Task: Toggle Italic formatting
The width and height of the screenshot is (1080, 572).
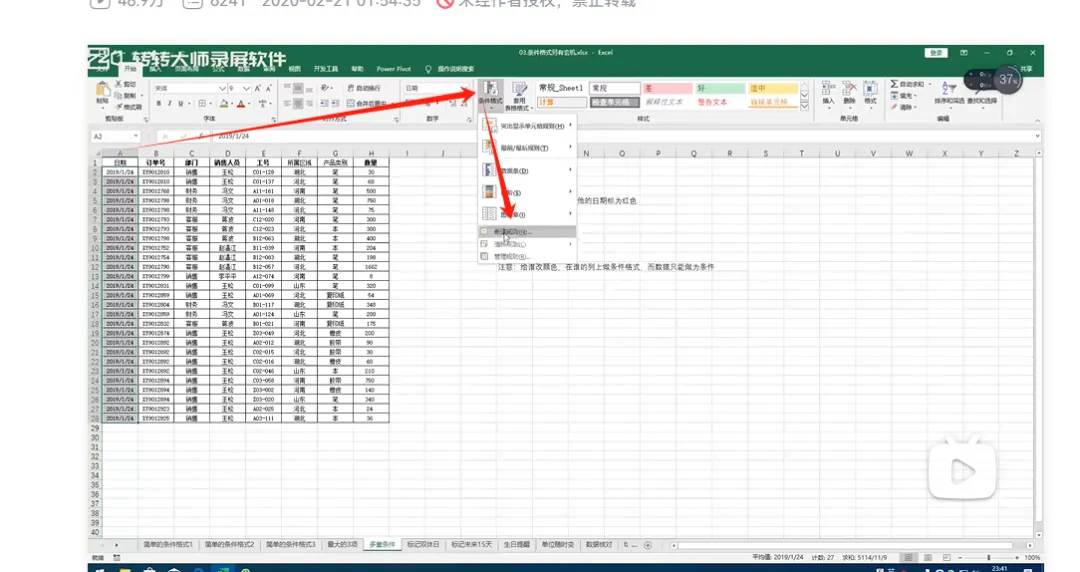Action: 169,103
